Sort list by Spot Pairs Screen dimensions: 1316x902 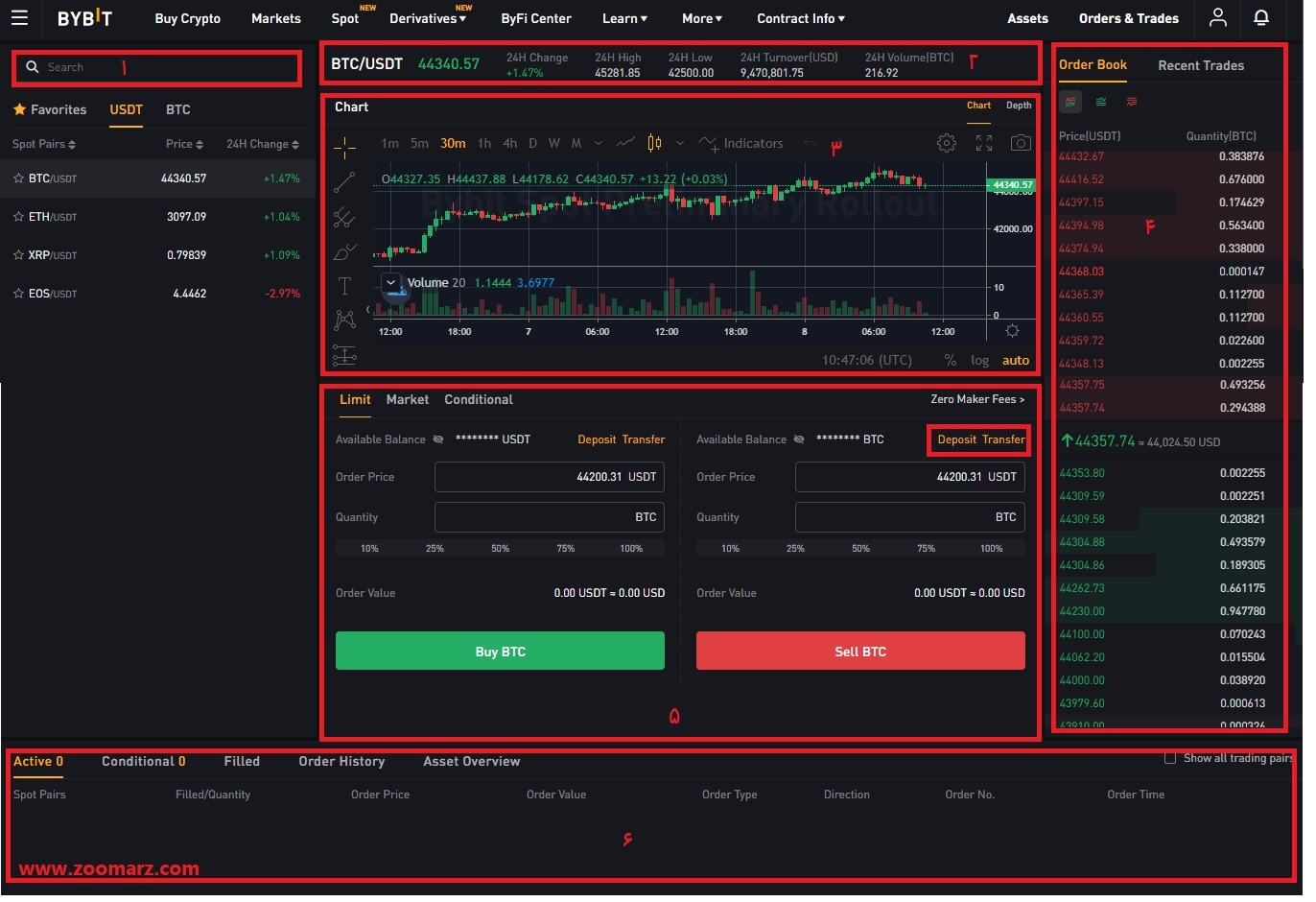pos(44,146)
